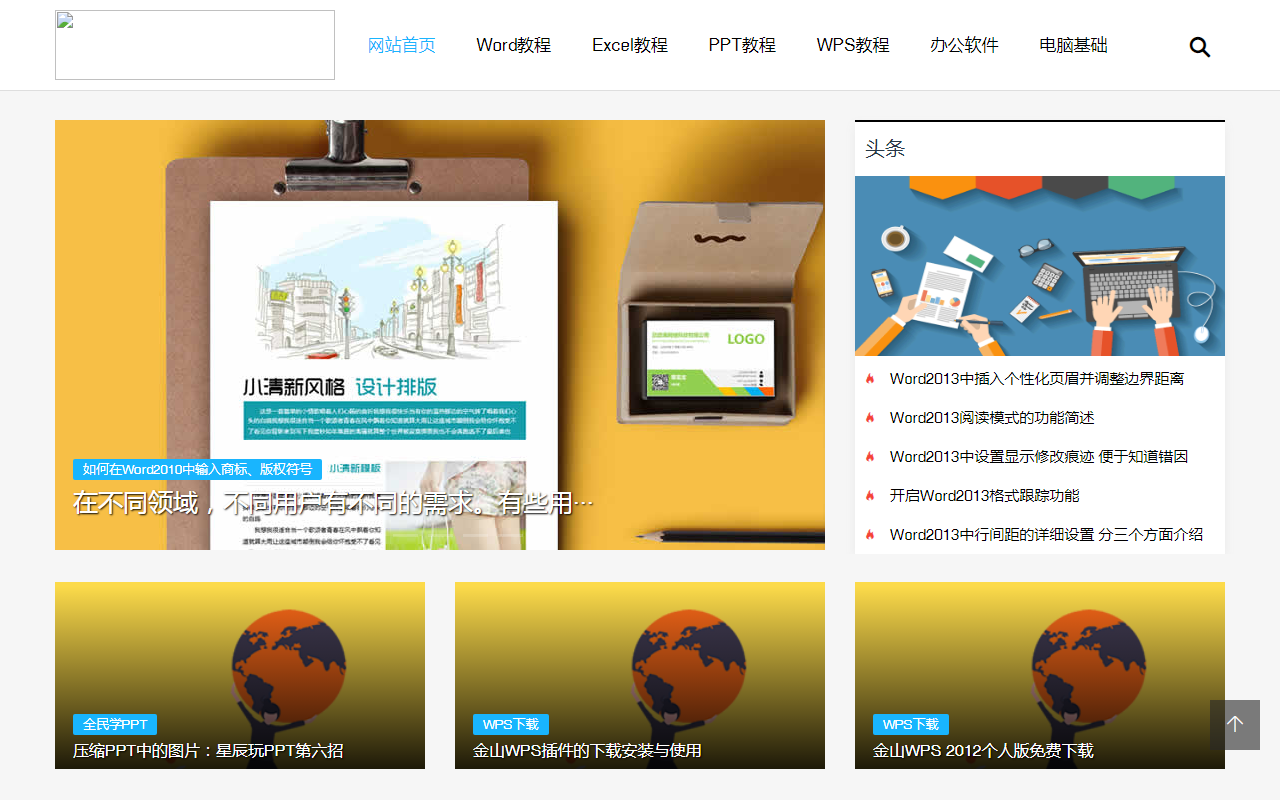
Task: Click the 如何在Word2010中输入商标、版权符号 tag
Action: 197,470
